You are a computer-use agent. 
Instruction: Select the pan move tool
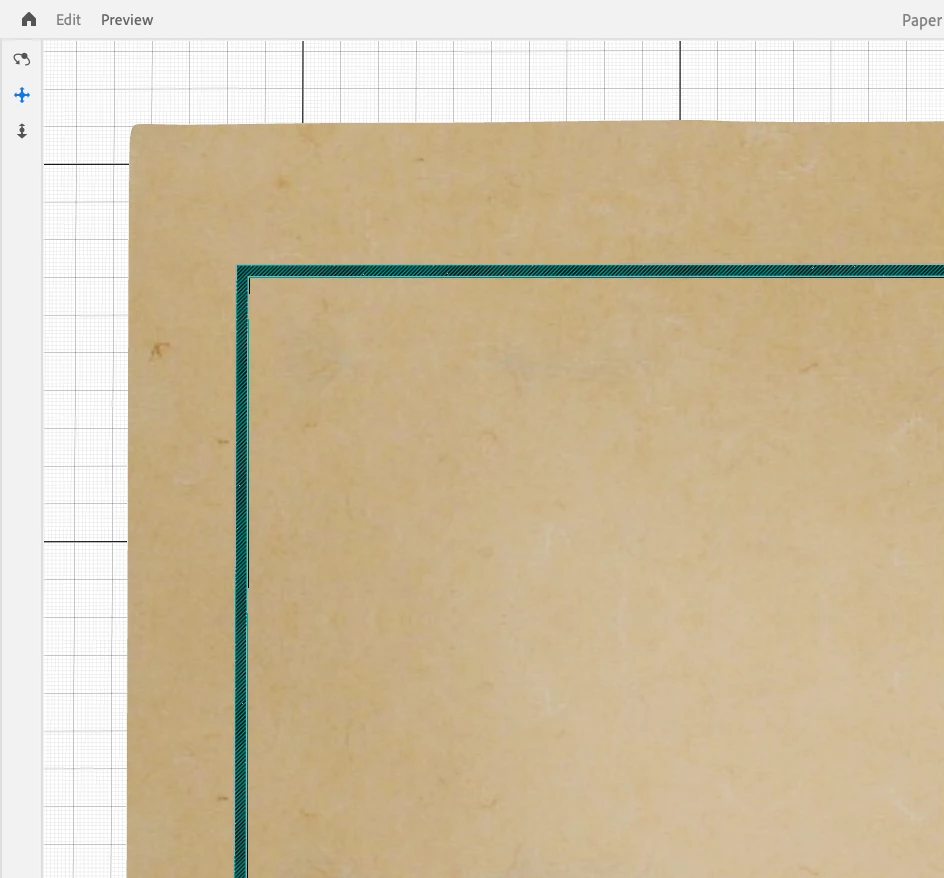point(22,95)
